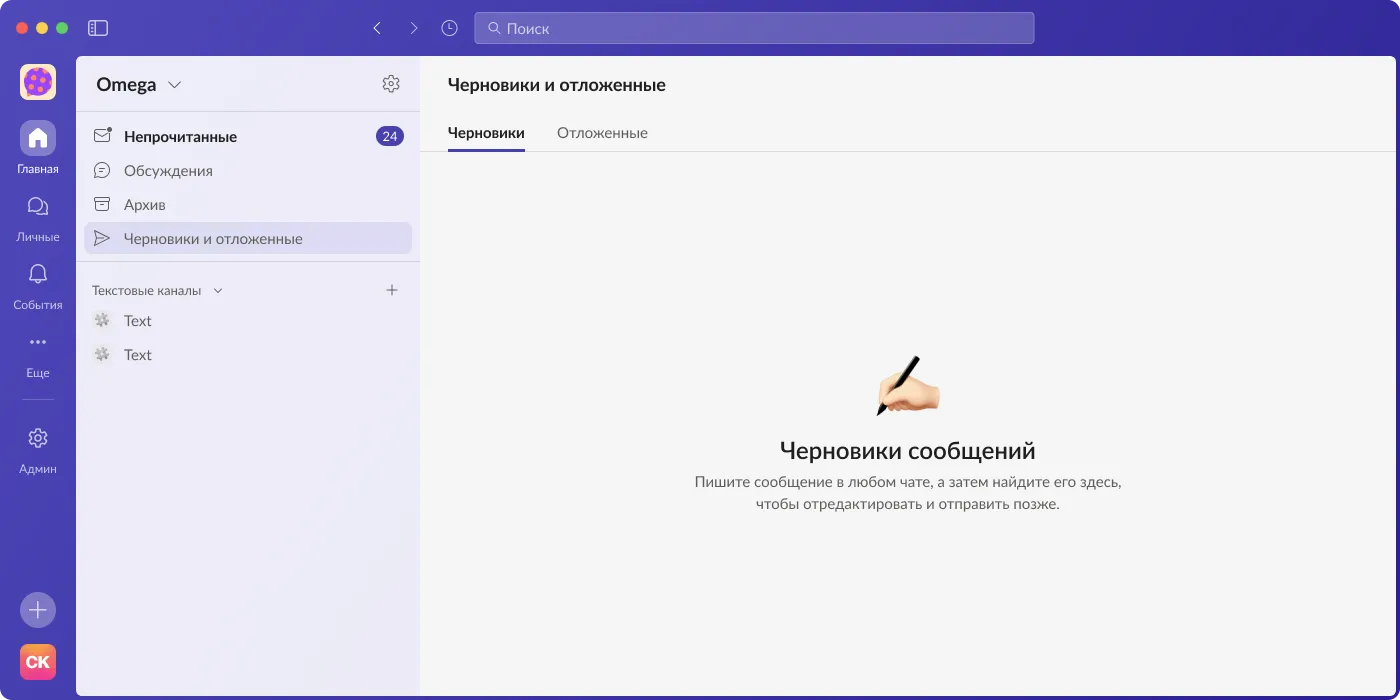Click the Поиск search field
The height and width of the screenshot is (700, 1400).
(754, 28)
